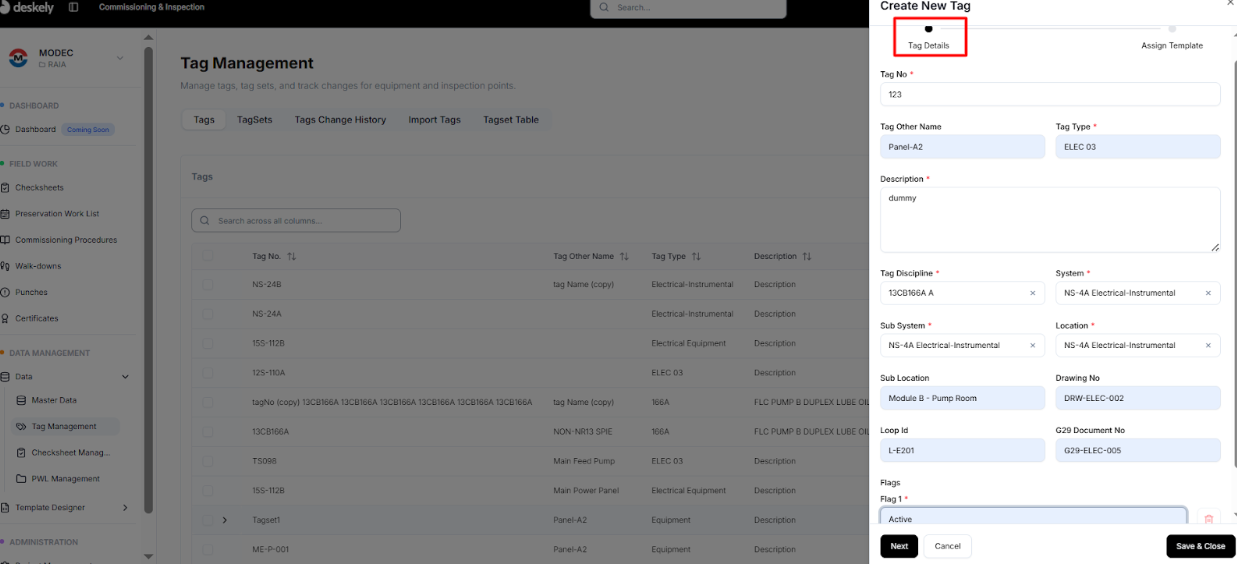Focus the Tag No input field
Screen dimensions: 1237x564
point(1050,94)
